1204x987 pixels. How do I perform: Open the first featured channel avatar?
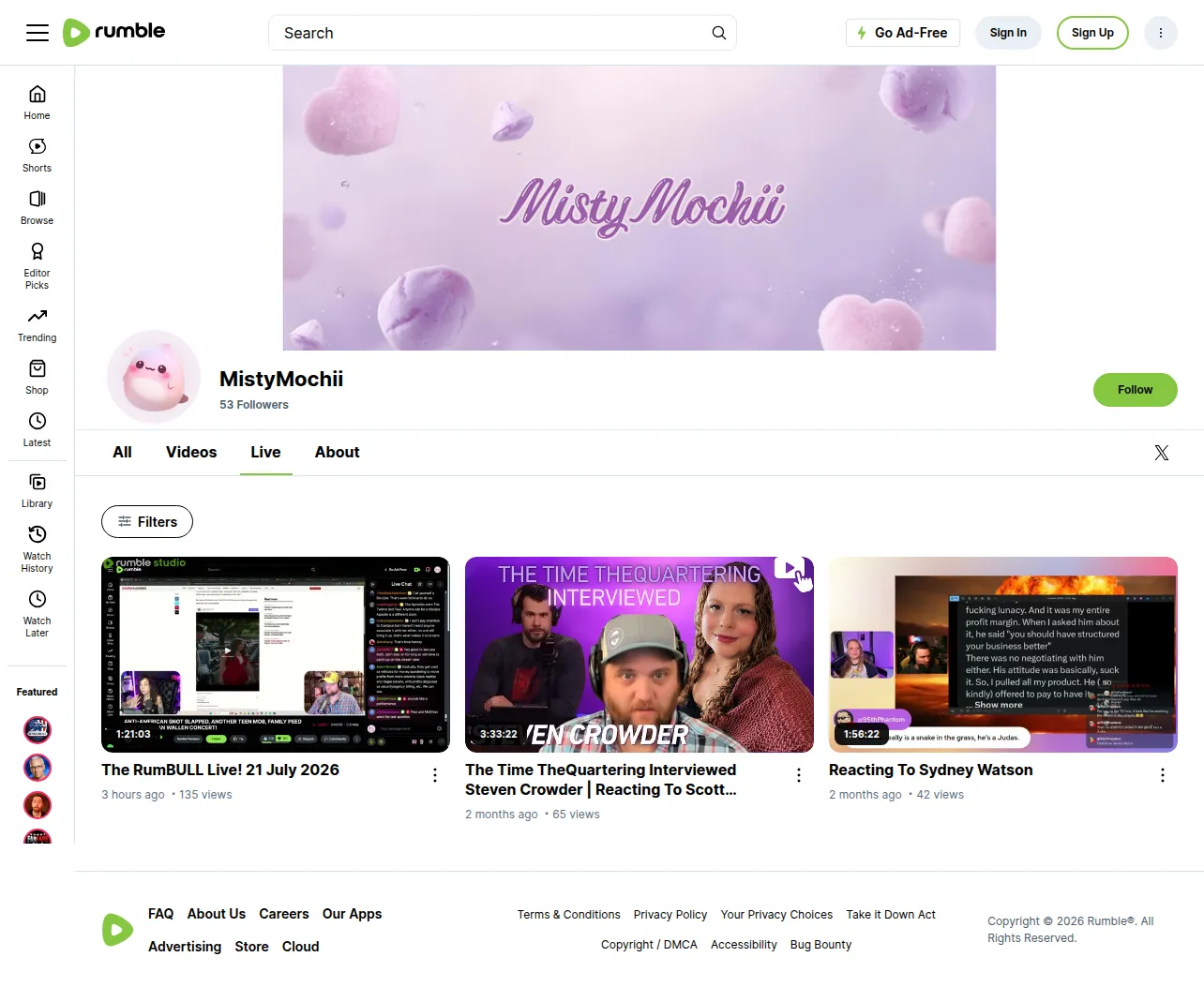pos(38,730)
